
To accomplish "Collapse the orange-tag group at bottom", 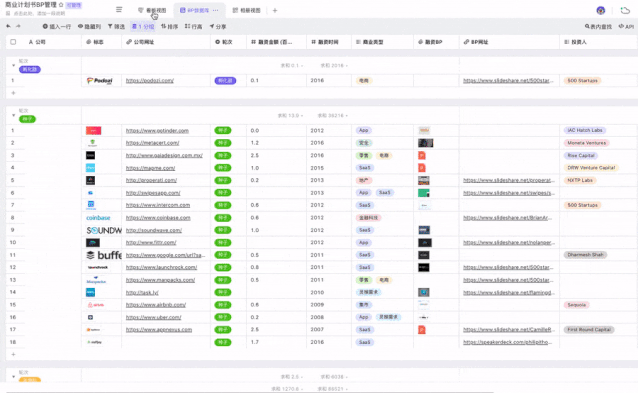I will (13, 377).
